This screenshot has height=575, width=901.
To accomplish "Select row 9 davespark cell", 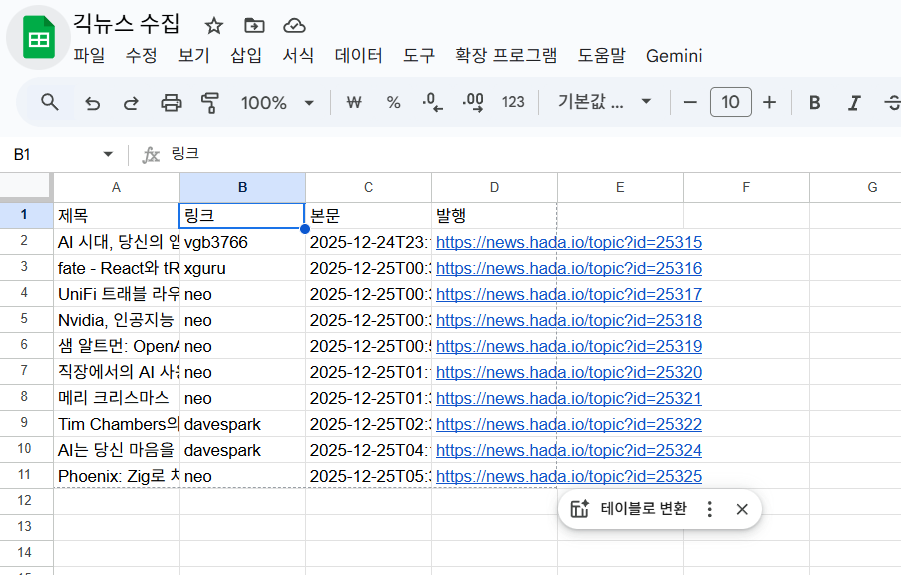I will [x=242, y=424].
